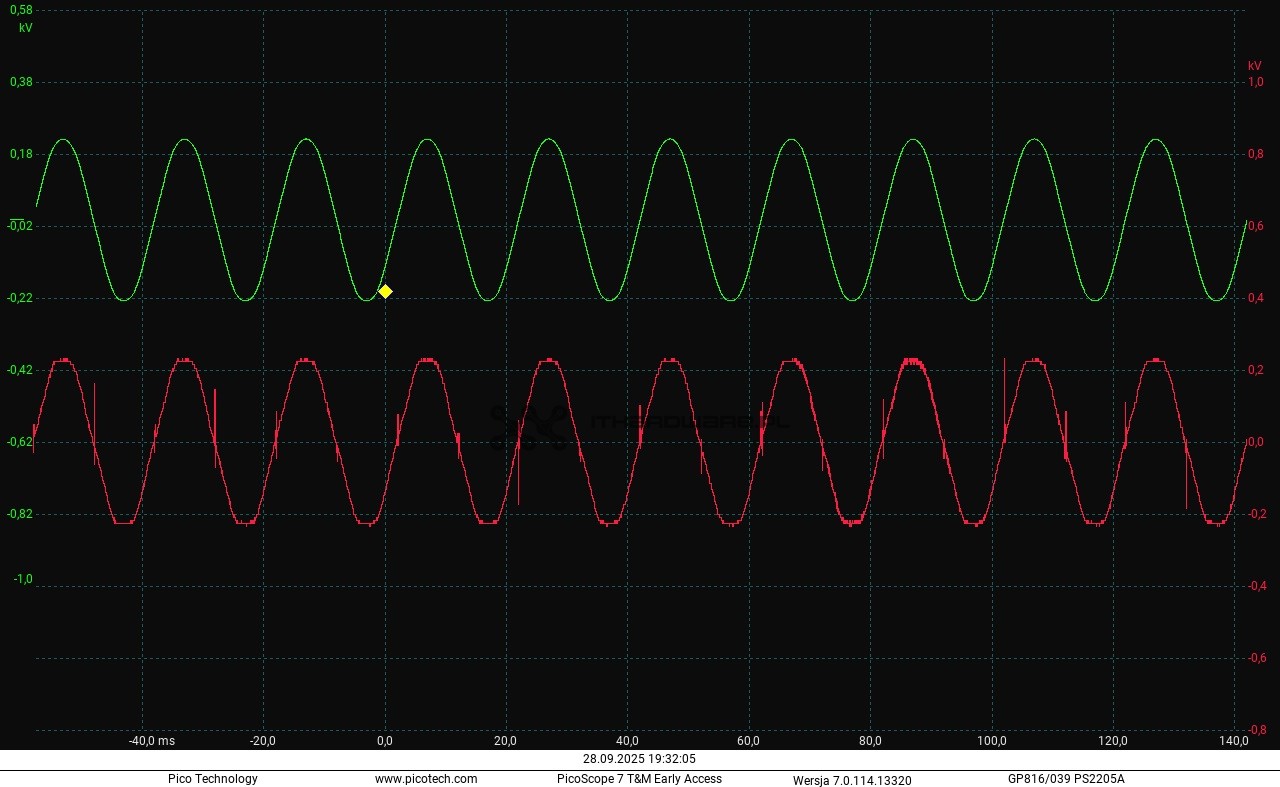Click the PicoScope 7 T&M Early Access label

(639, 779)
